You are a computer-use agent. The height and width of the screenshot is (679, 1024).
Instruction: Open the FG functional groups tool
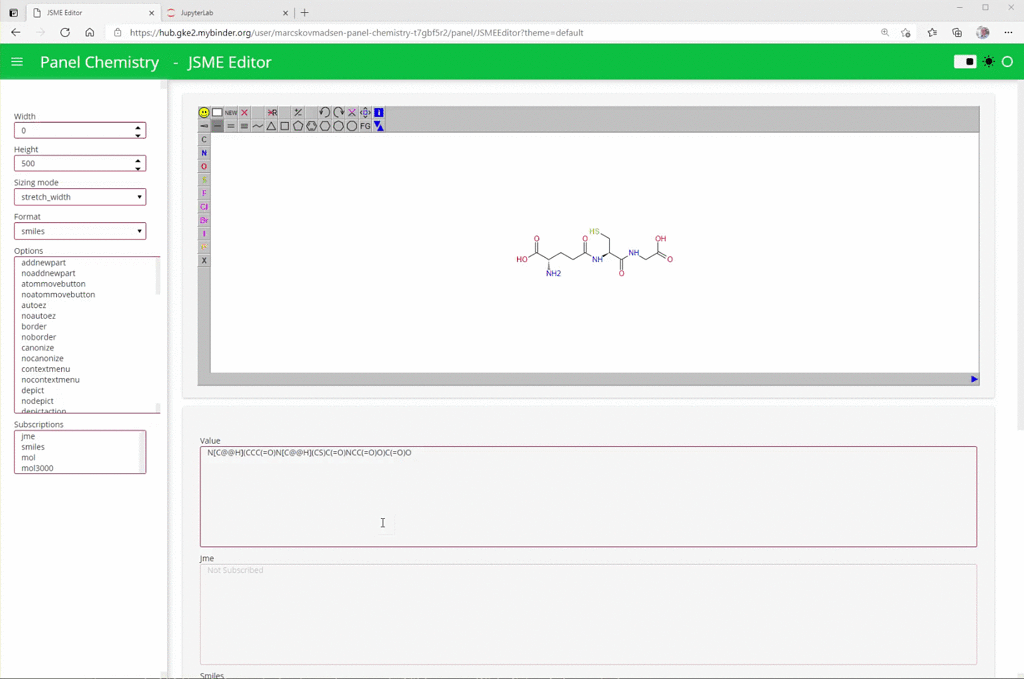click(365, 126)
